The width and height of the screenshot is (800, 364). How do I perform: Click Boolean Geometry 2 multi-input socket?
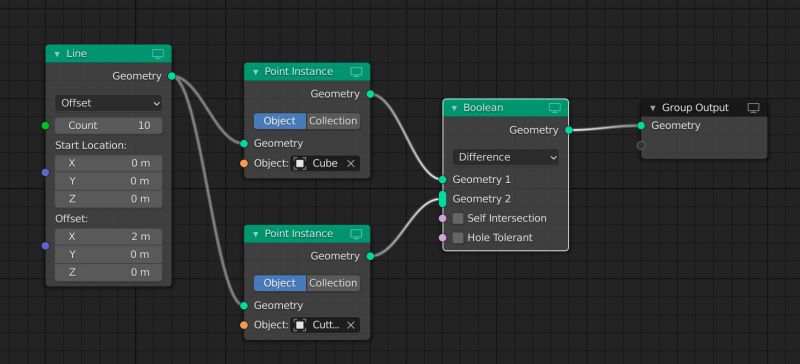[442, 199]
